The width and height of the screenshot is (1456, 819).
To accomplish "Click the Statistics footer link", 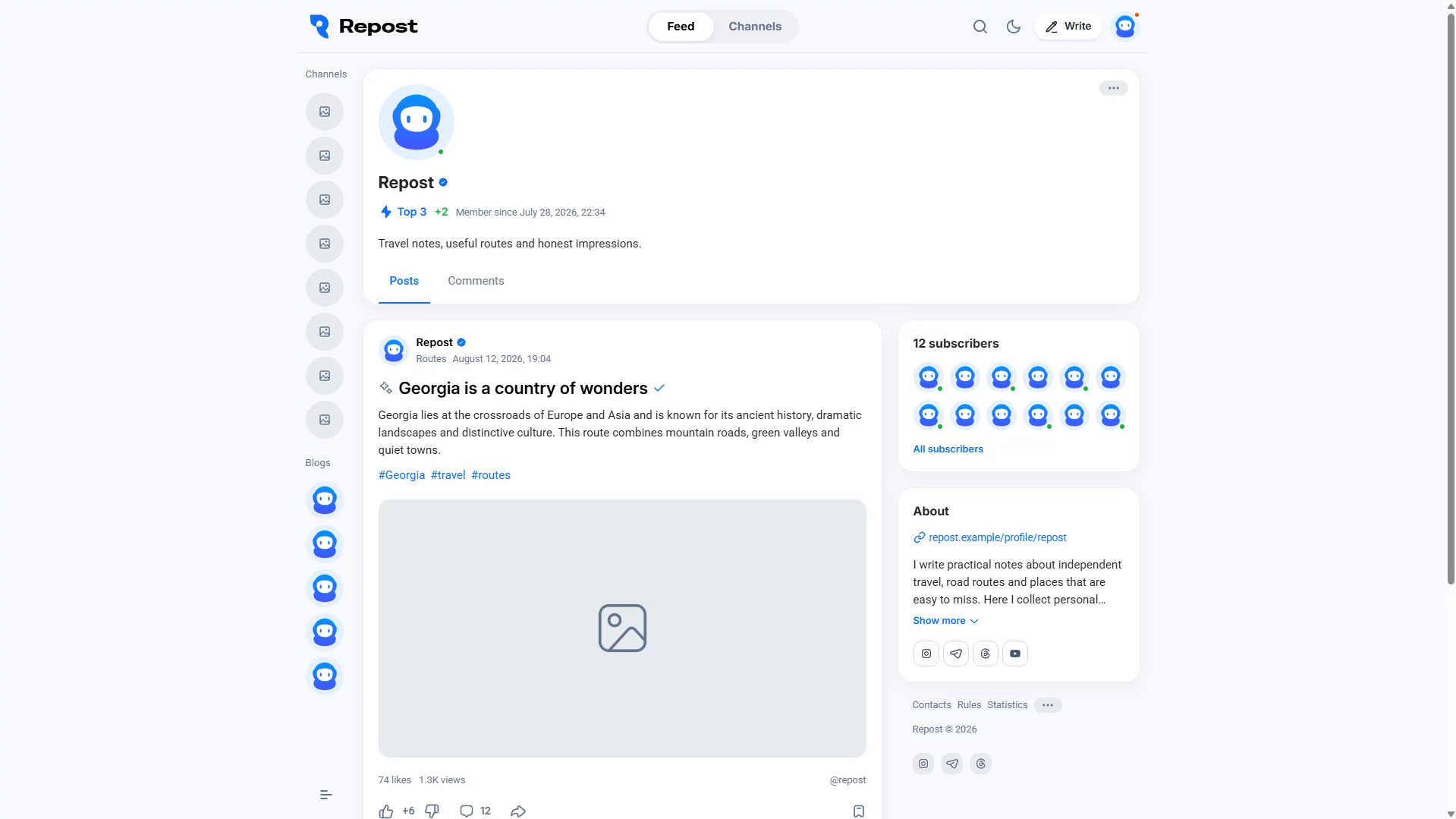I will (1007, 705).
